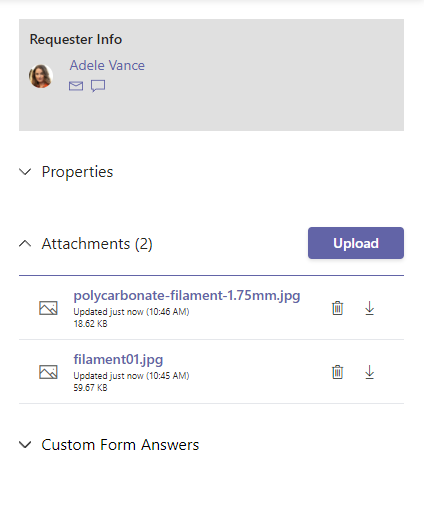Click the Properties section title
424x515 pixels.
pyautogui.click(x=77, y=172)
